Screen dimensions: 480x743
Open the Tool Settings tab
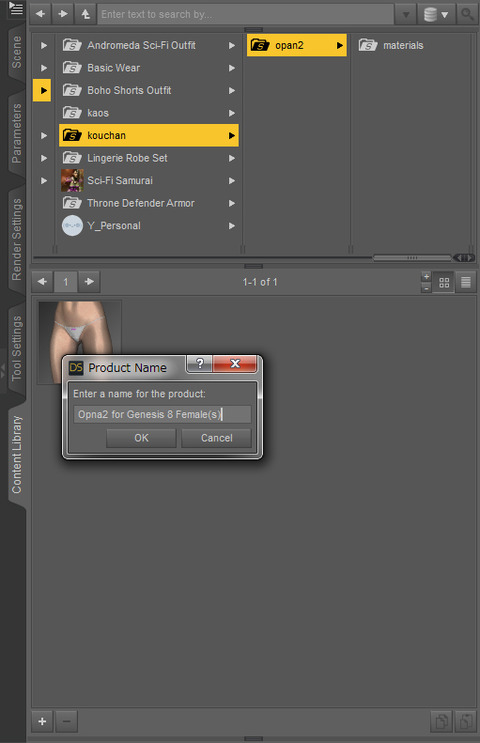(x=17, y=348)
